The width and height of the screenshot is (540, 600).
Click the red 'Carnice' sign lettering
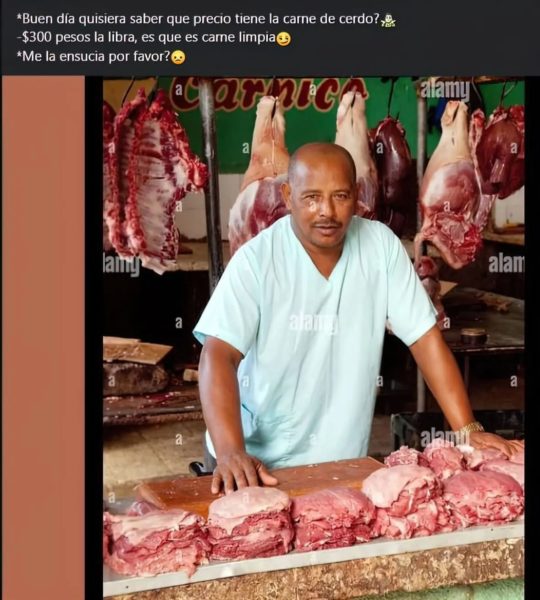tap(269, 93)
